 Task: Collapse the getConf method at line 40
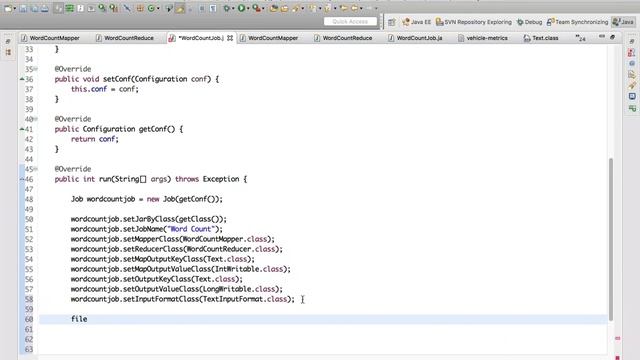[x=36, y=119]
